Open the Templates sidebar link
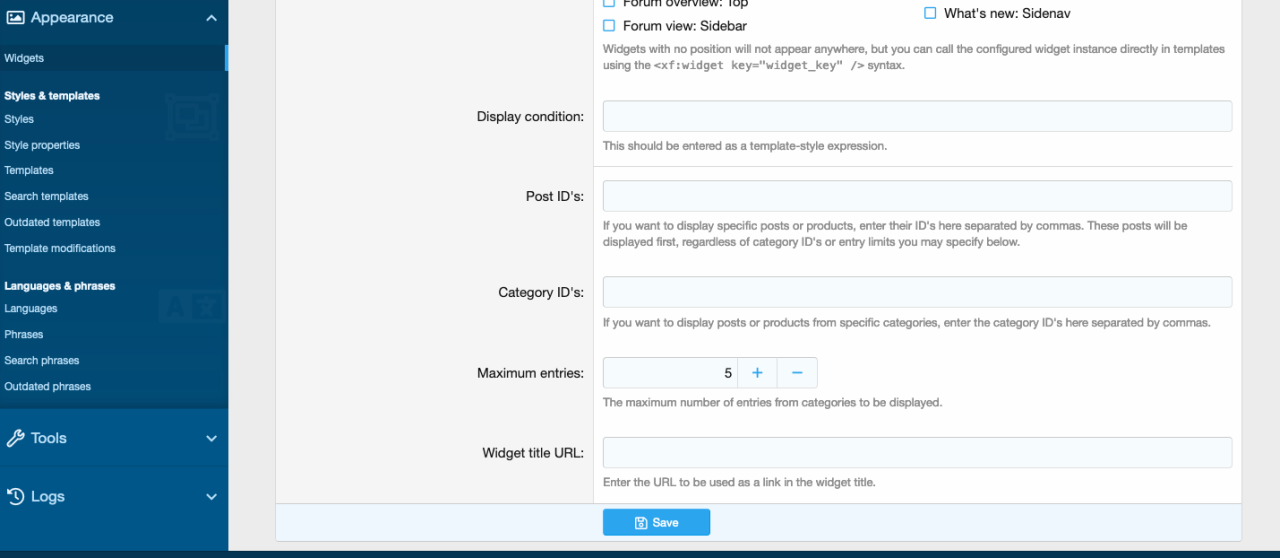1280x558 pixels. [x=29, y=170]
